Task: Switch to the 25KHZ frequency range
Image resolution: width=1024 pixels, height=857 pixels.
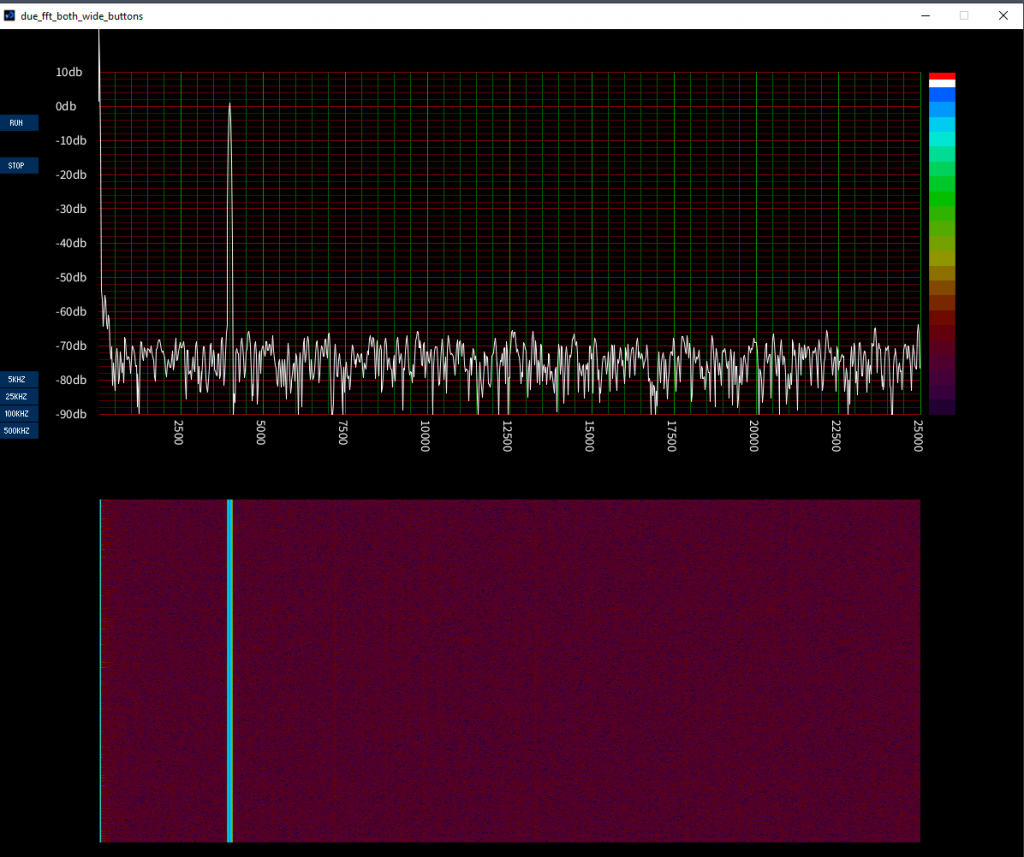Action: point(19,396)
